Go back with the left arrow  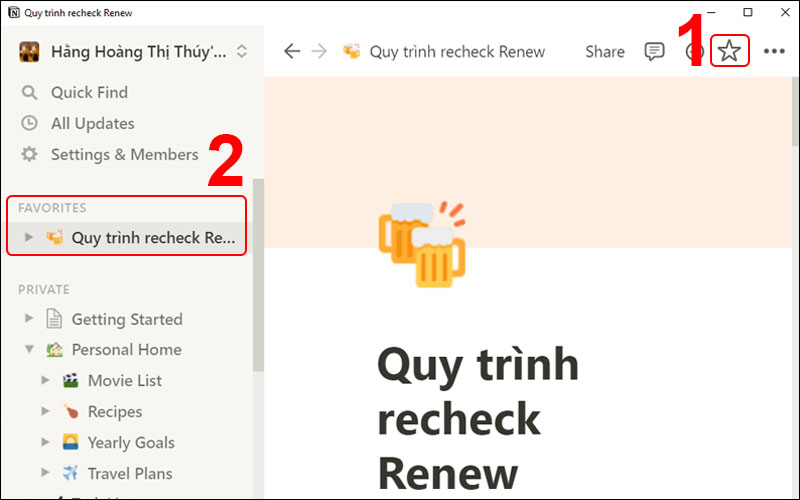pyautogui.click(x=292, y=51)
